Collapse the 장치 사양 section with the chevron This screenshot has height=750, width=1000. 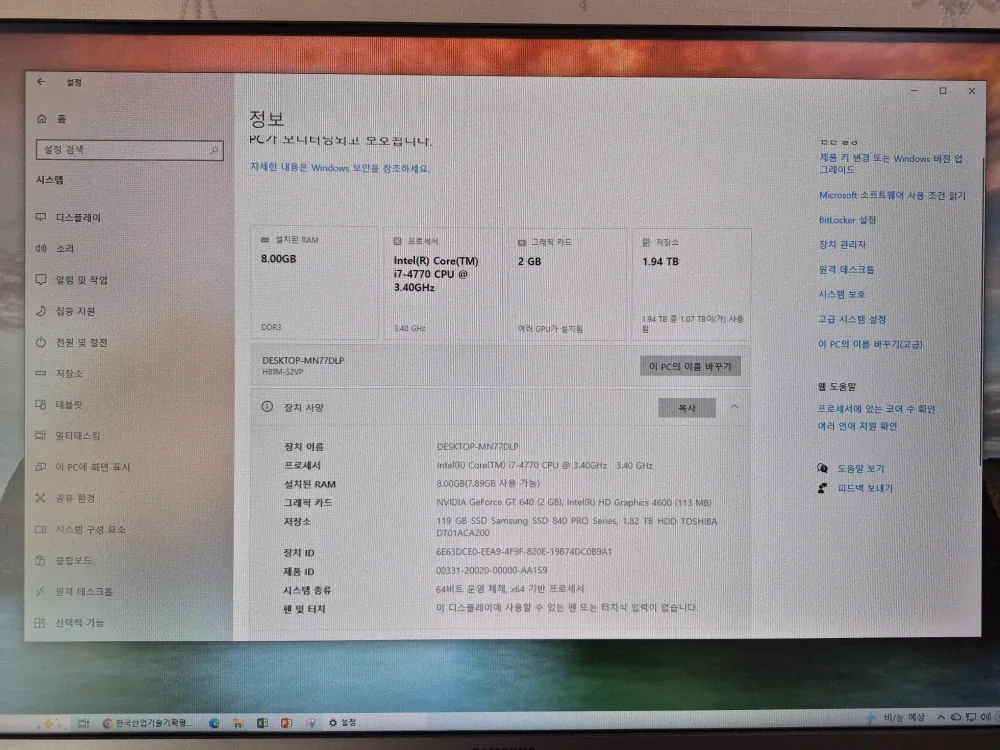[735, 407]
